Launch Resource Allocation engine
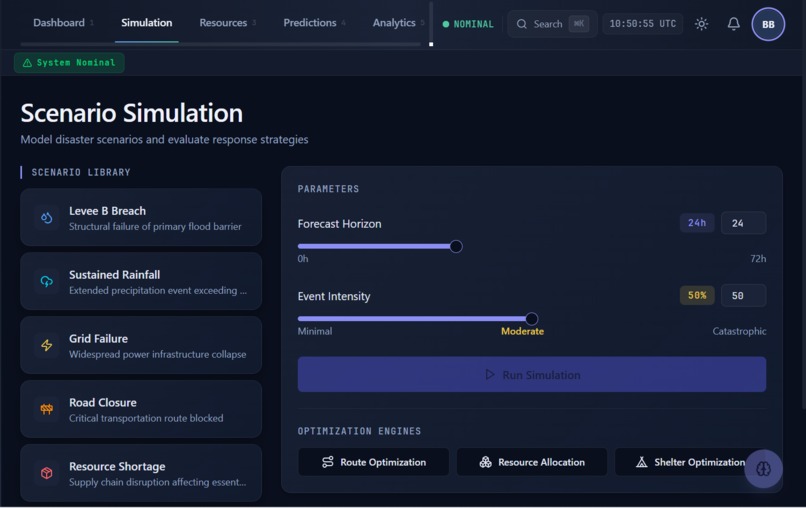The image size is (806, 508). (532, 462)
